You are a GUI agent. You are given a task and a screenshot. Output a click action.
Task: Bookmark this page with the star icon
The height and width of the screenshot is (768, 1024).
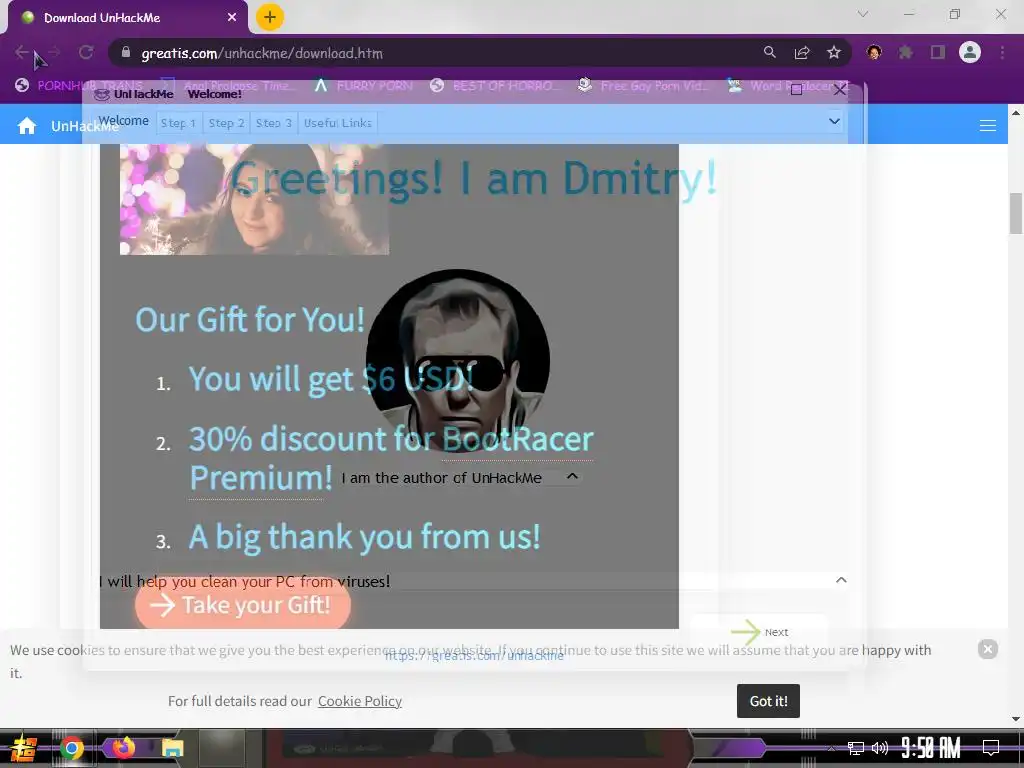tap(834, 52)
